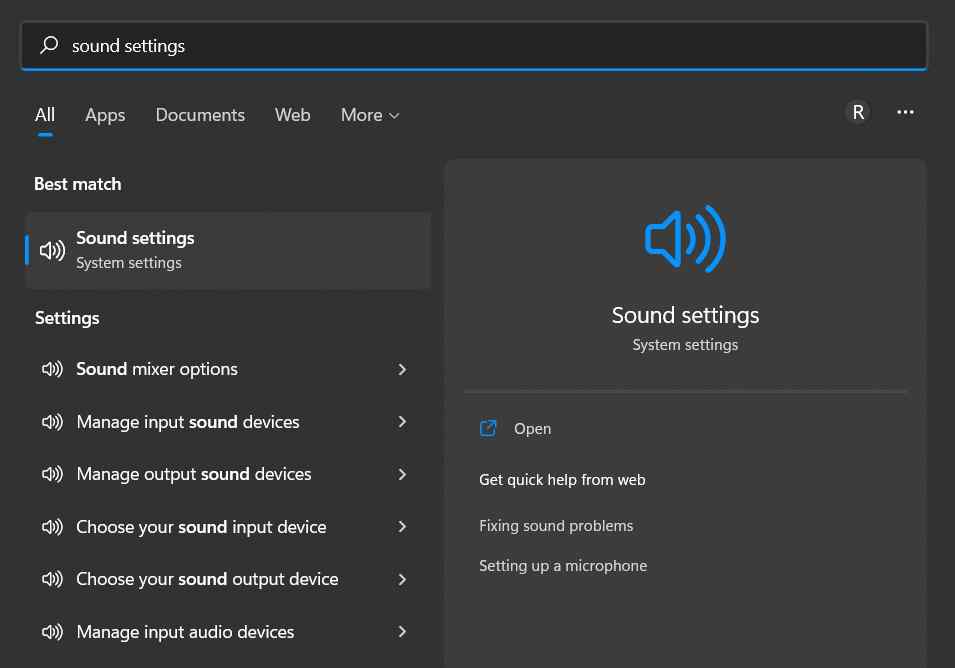The width and height of the screenshot is (955, 668).
Task: Click Manage output sound devices result
Action: click(228, 474)
